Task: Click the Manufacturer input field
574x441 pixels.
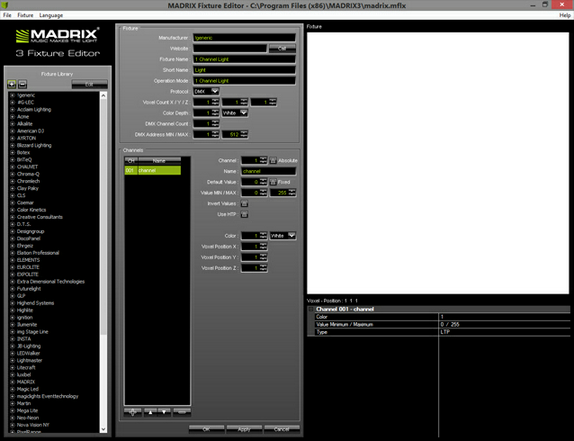Action: click(x=244, y=38)
